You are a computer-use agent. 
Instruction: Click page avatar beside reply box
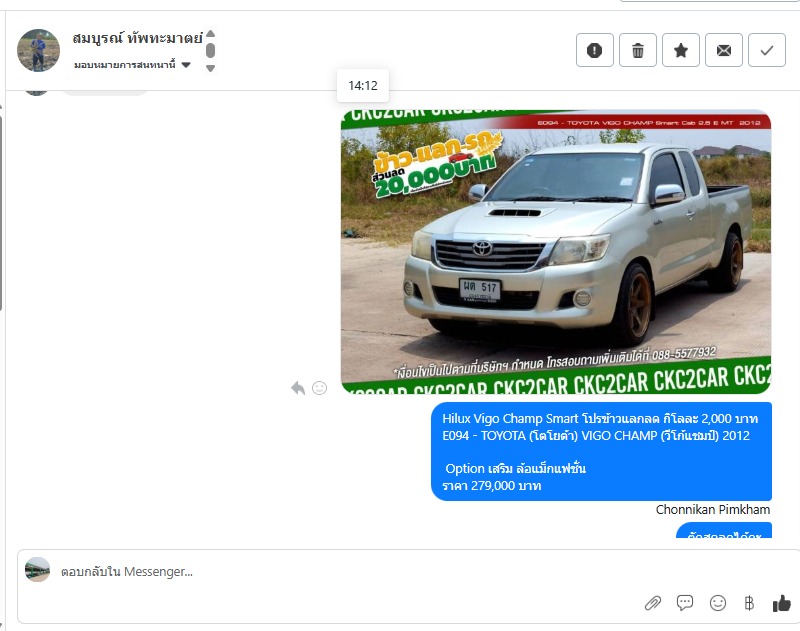click(38, 570)
